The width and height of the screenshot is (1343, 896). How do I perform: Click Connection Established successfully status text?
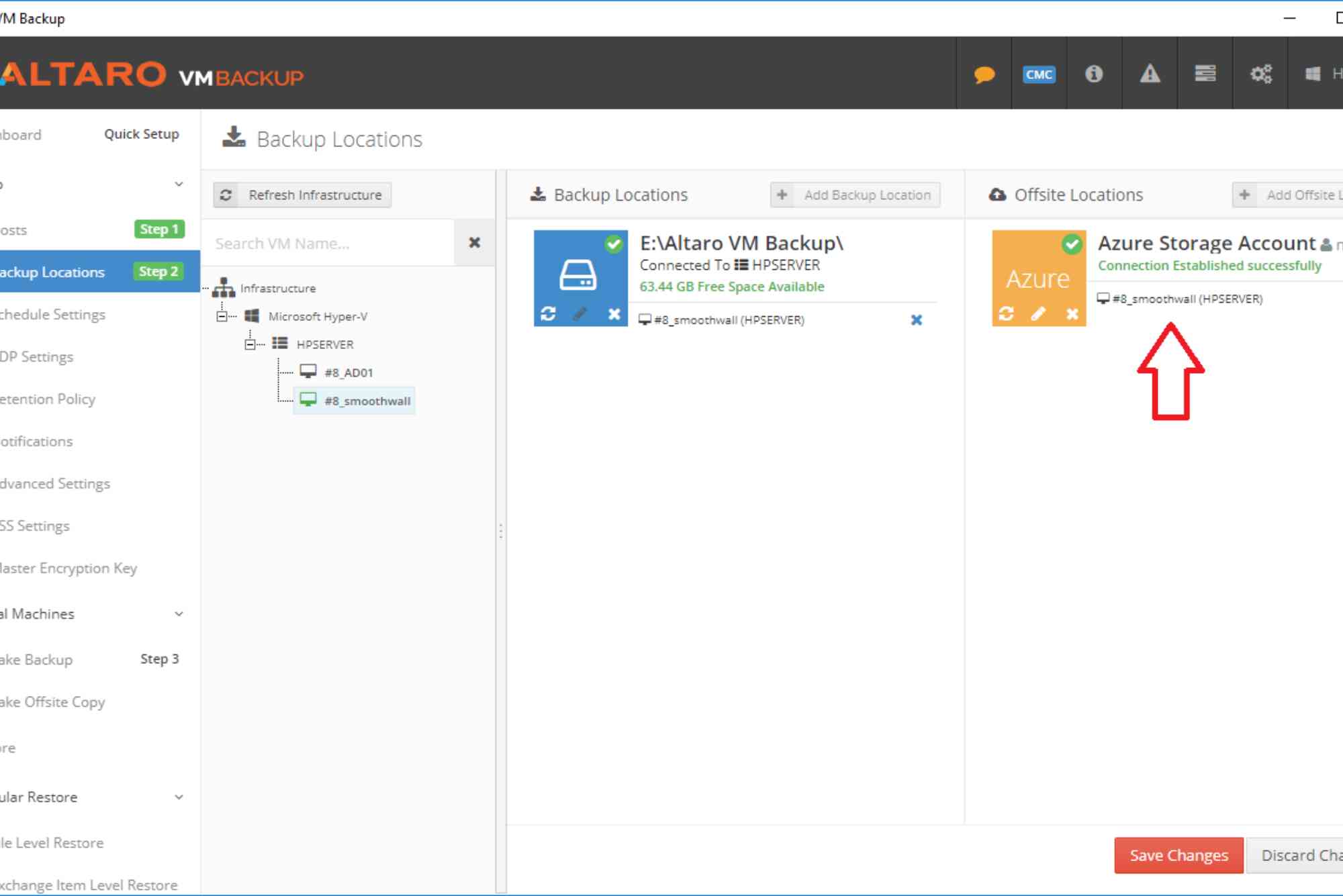1209,265
